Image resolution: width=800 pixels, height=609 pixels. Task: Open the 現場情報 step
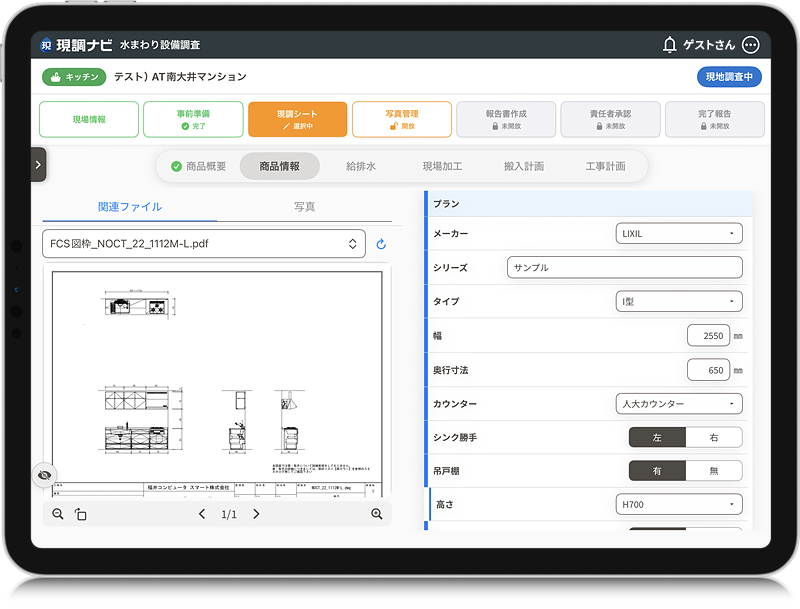click(89, 119)
